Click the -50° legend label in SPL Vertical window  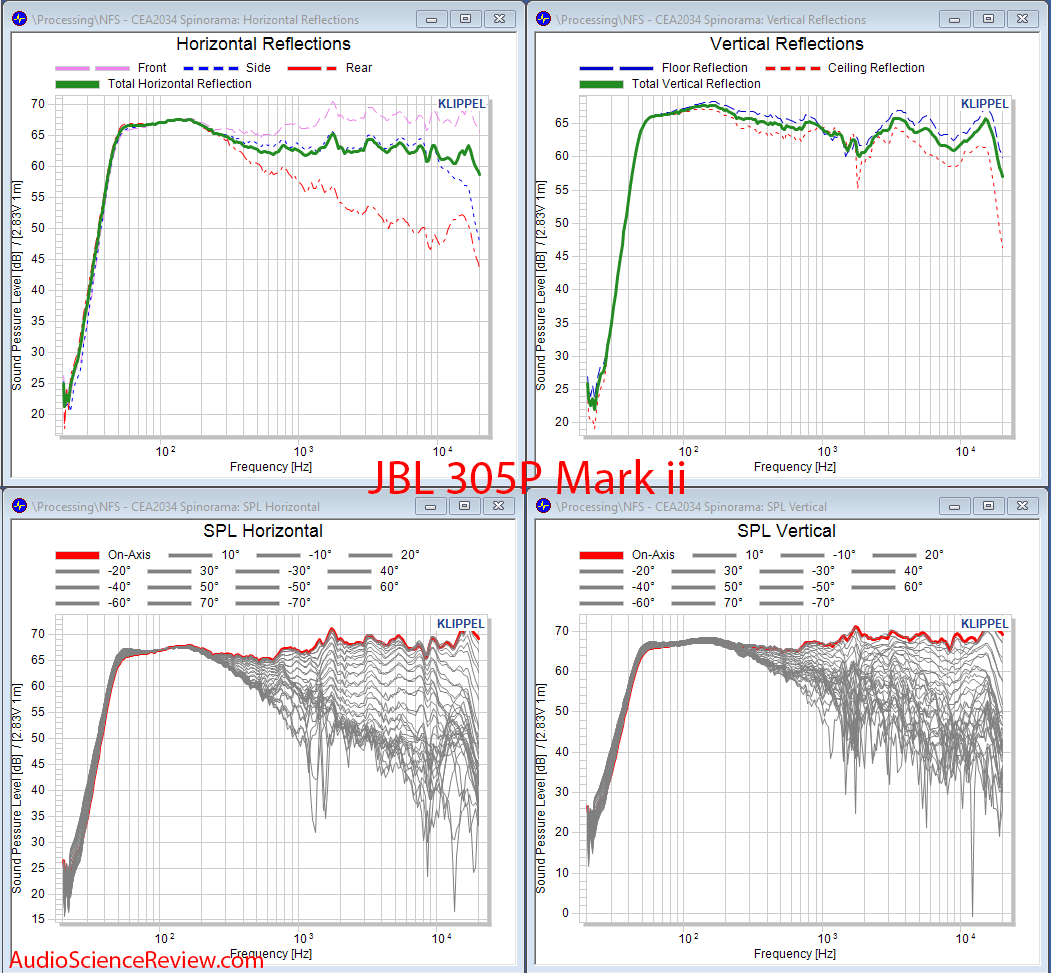pos(824,587)
